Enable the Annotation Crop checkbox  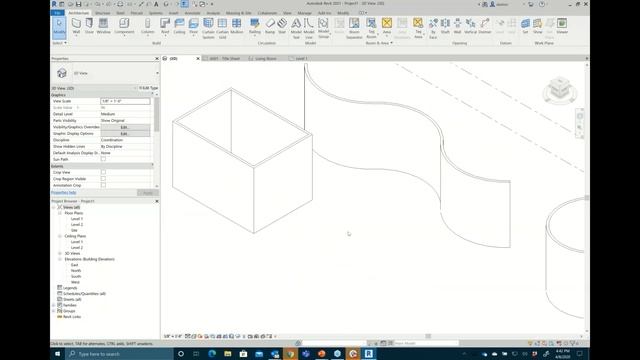click(103, 185)
